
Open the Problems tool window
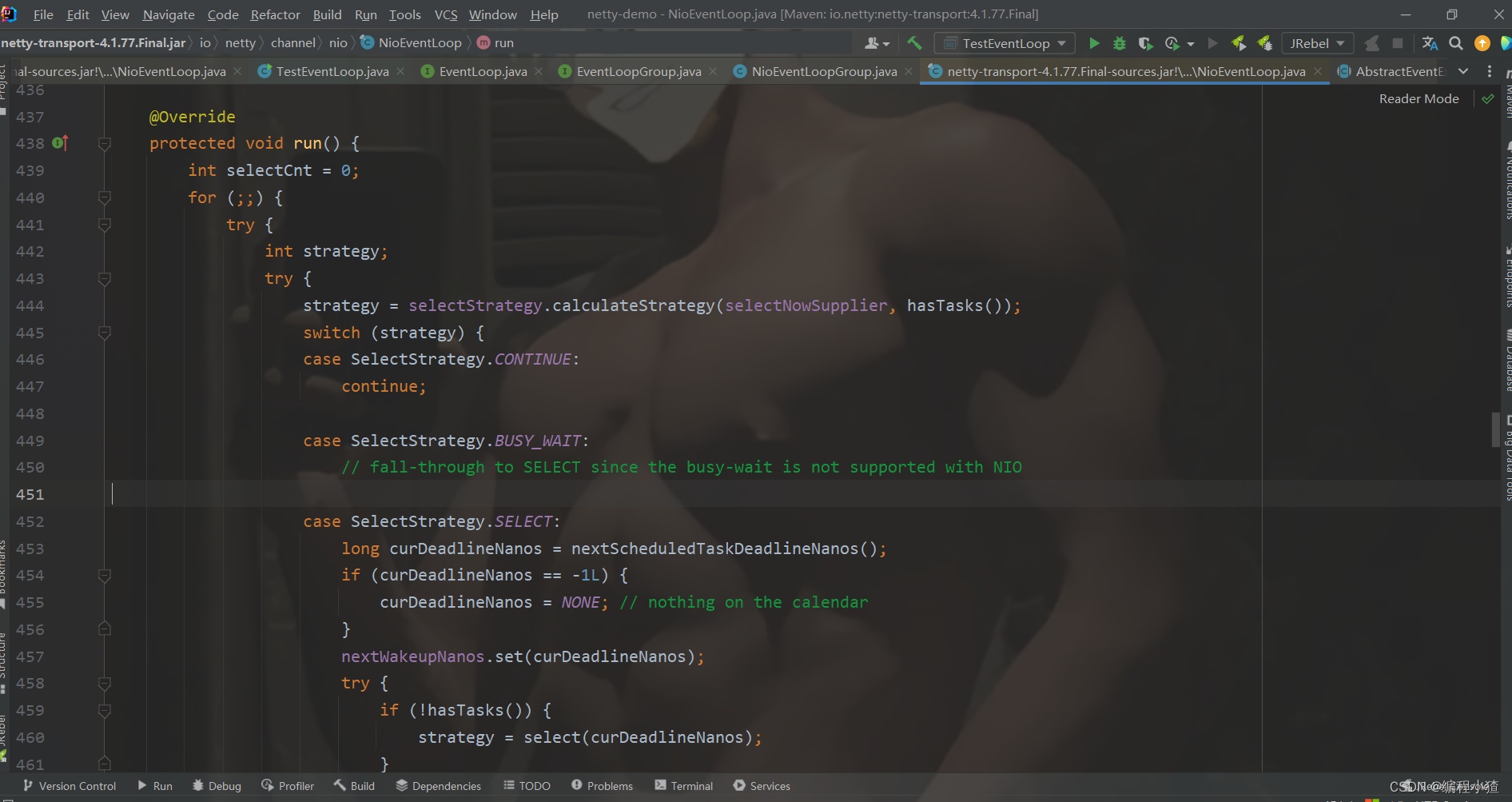point(602,785)
